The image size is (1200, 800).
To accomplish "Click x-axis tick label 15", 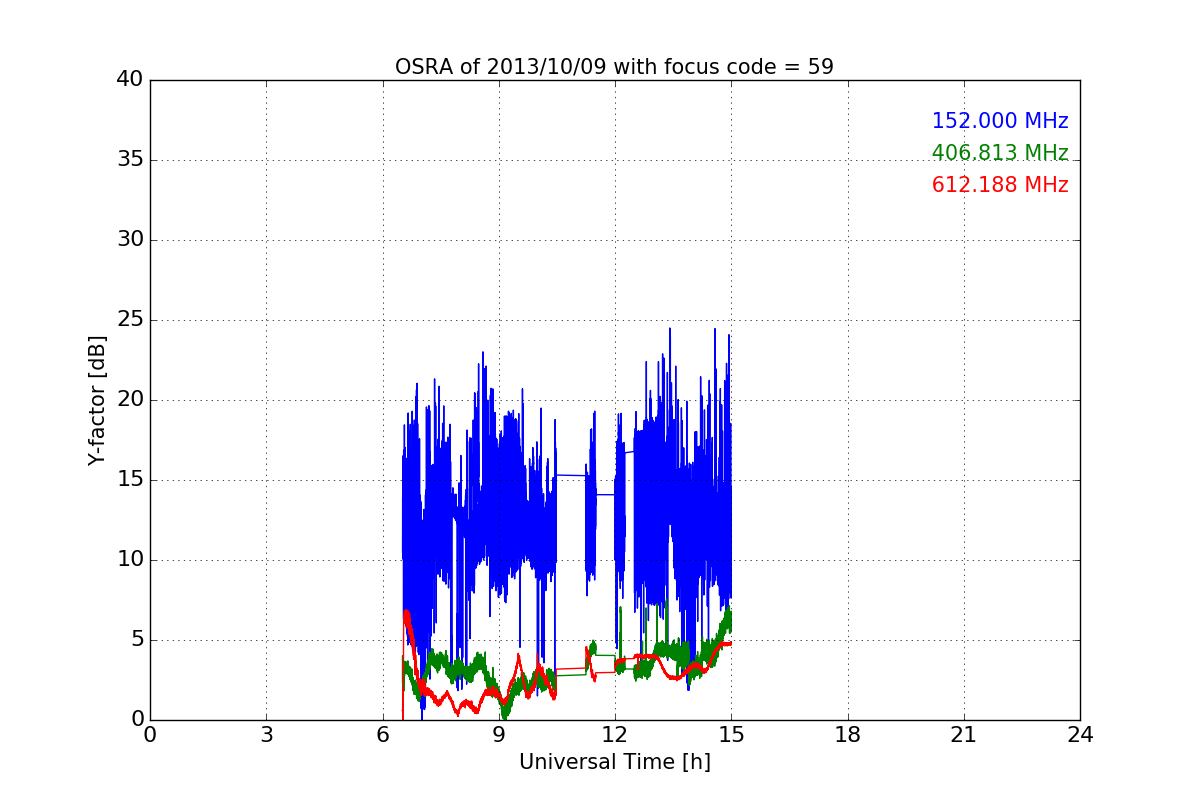I will click(731, 735).
